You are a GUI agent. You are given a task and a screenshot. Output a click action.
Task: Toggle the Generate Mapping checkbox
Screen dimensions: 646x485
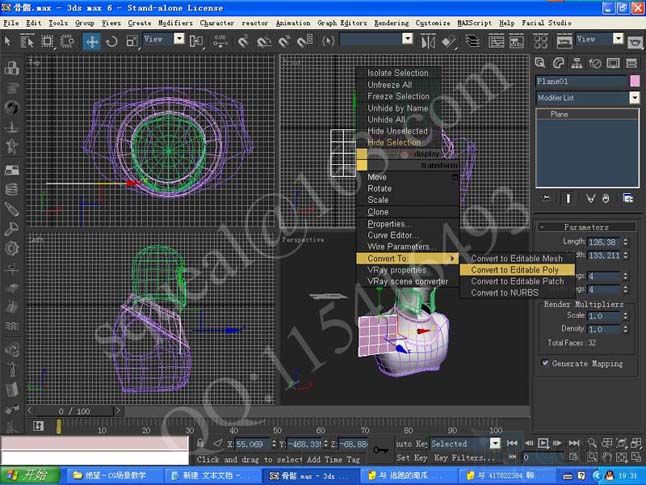coord(545,363)
